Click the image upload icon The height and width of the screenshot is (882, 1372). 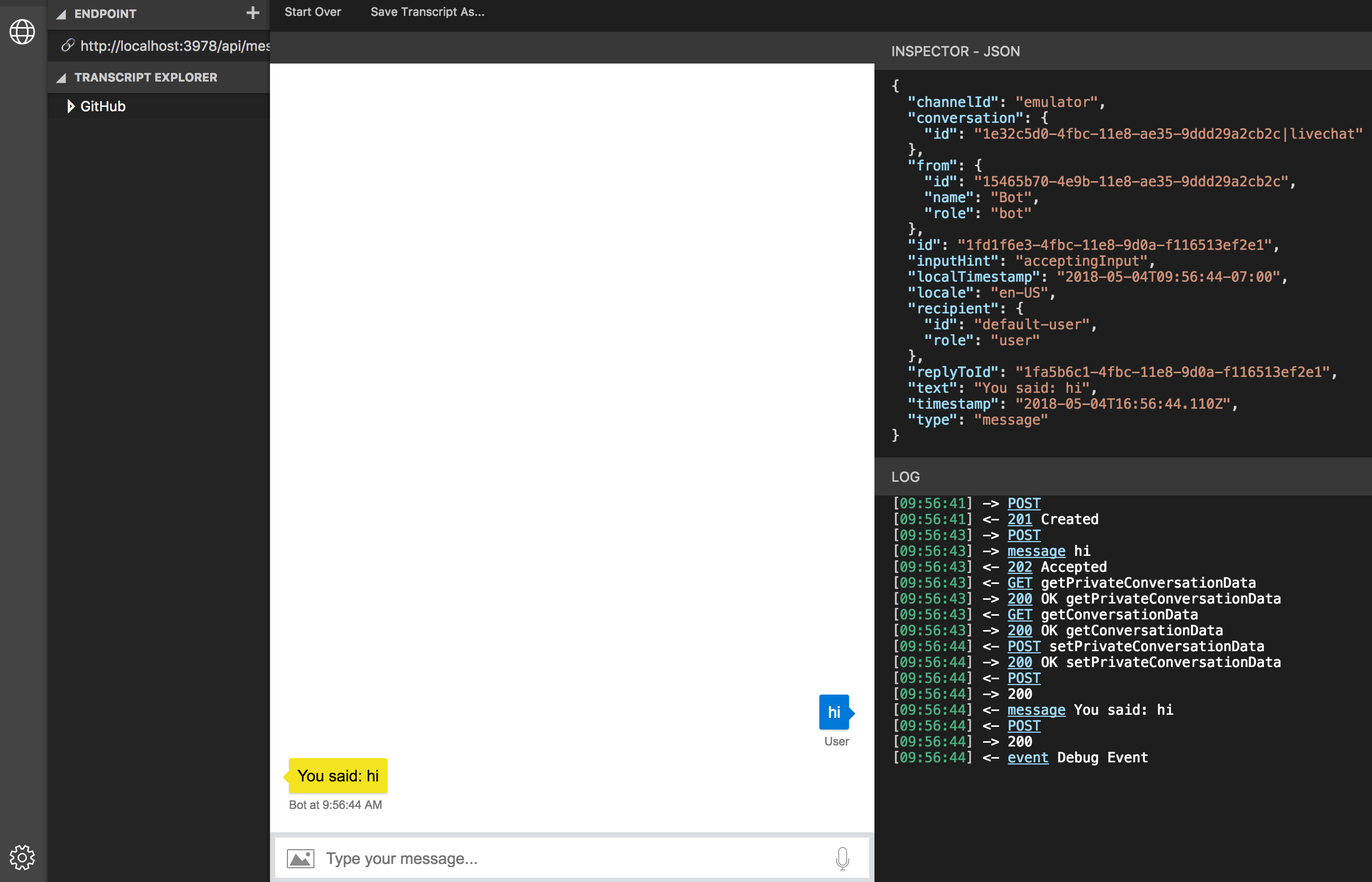pyautogui.click(x=300, y=858)
